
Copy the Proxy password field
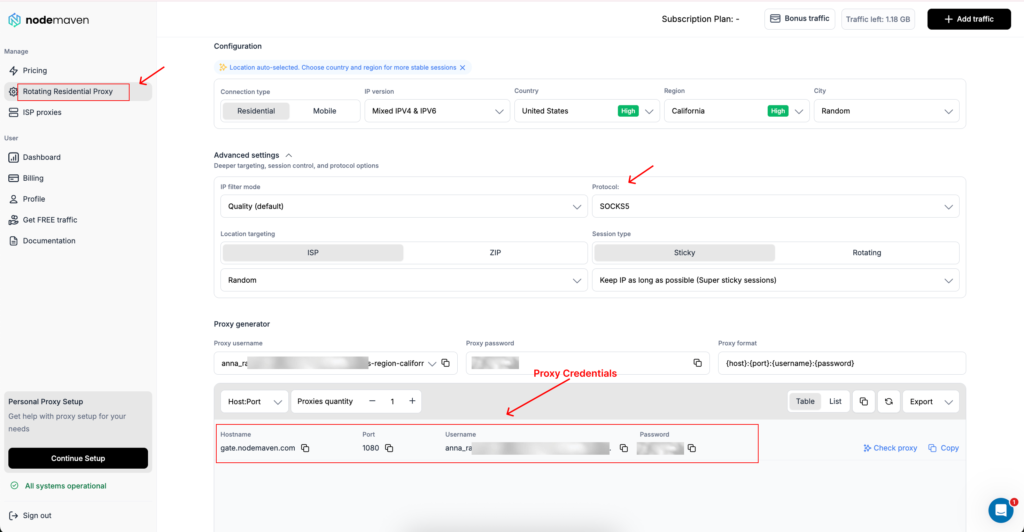[x=697, y=363]
